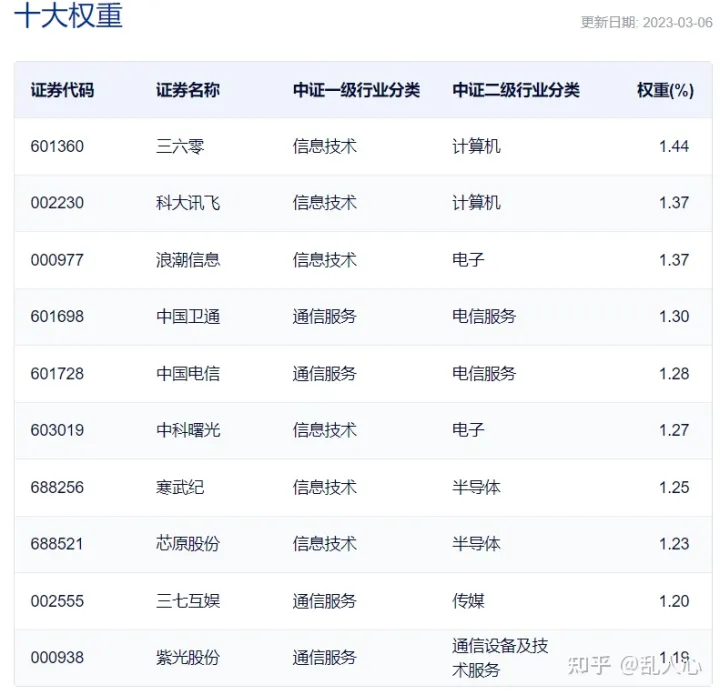The width and height of the screenshot is (720, 695).
Task: Select the name 科大讯飞
Action: (188, 203)
